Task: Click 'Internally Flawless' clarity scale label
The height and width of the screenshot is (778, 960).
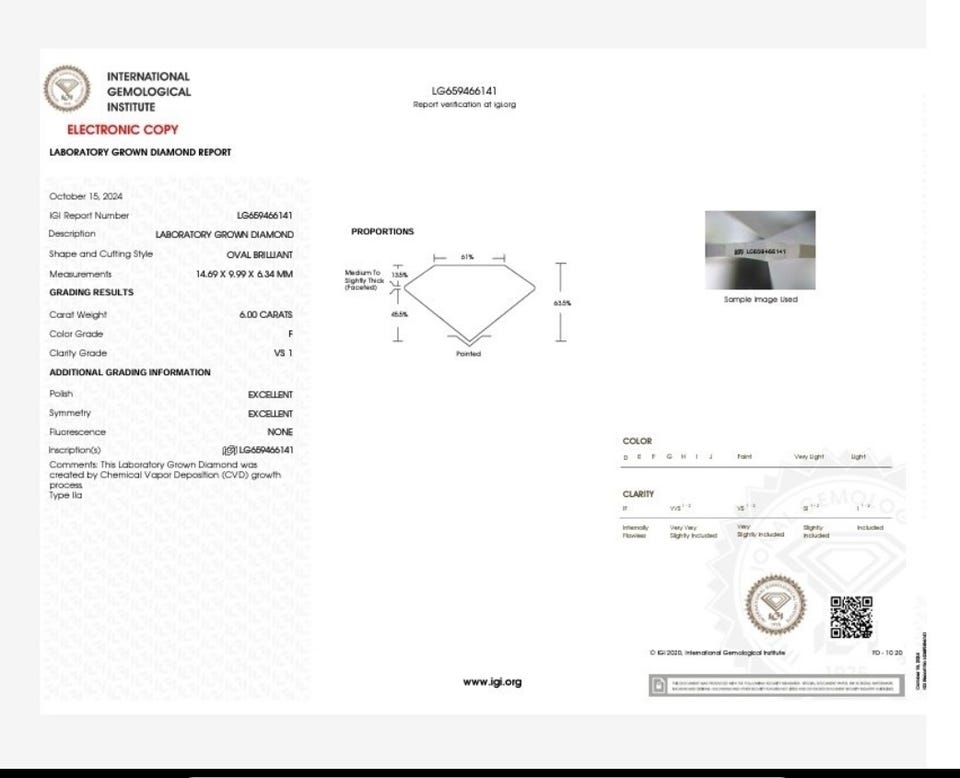Action: [635, 532]
